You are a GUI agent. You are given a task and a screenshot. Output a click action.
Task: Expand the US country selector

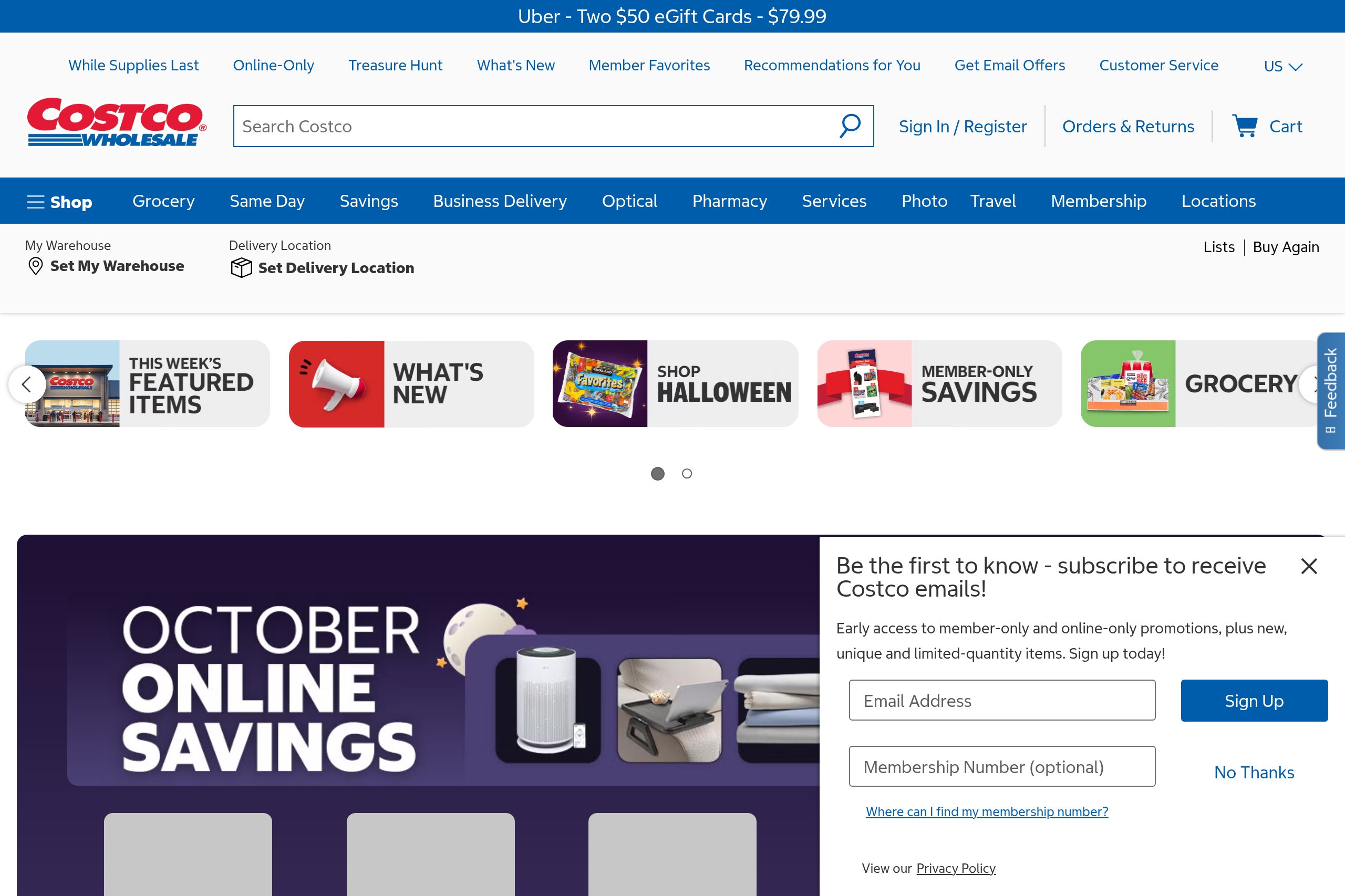pyautogui.click(x=1282, y=66)
